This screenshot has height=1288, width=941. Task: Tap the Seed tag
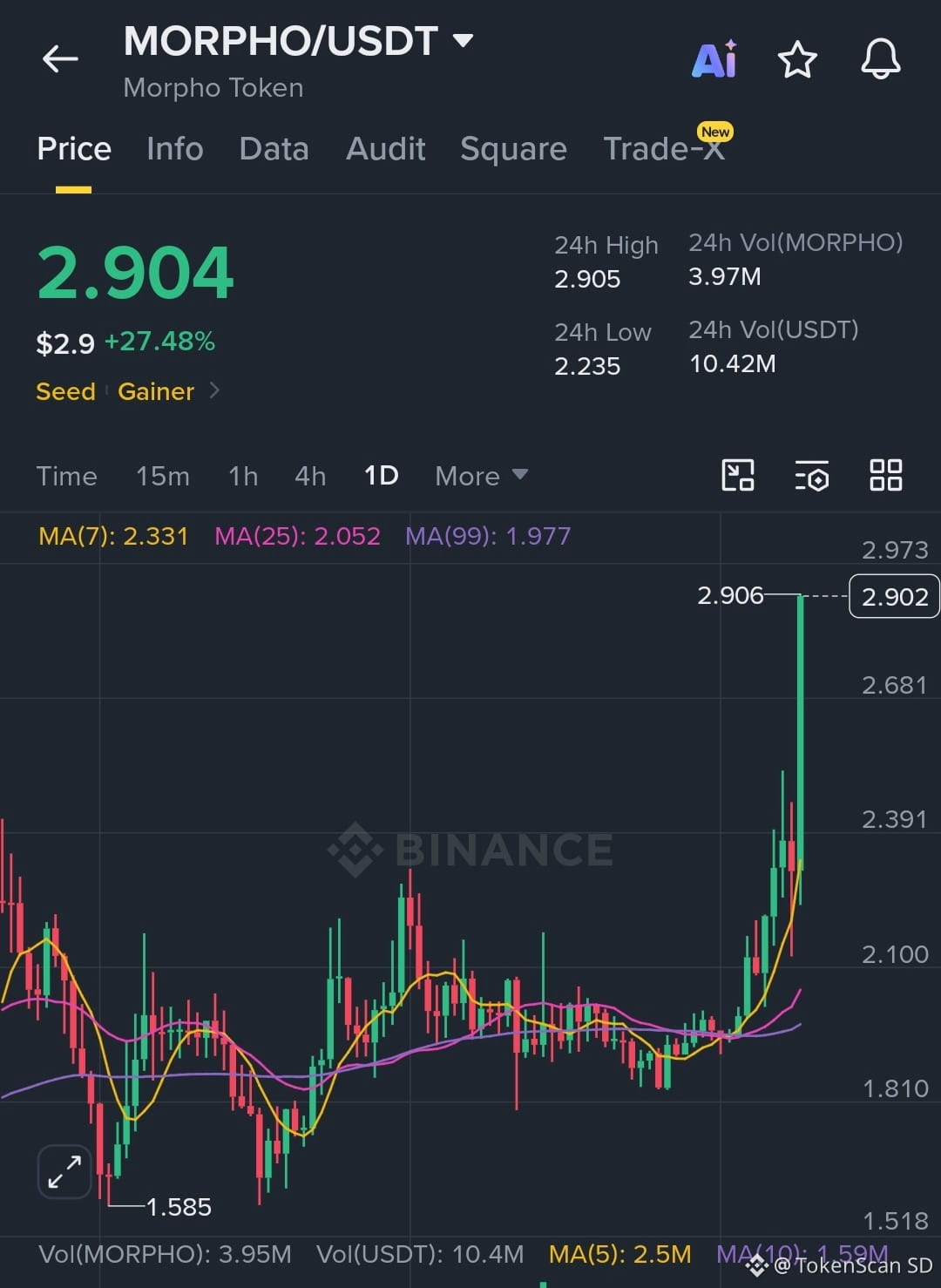click(65, 391)
